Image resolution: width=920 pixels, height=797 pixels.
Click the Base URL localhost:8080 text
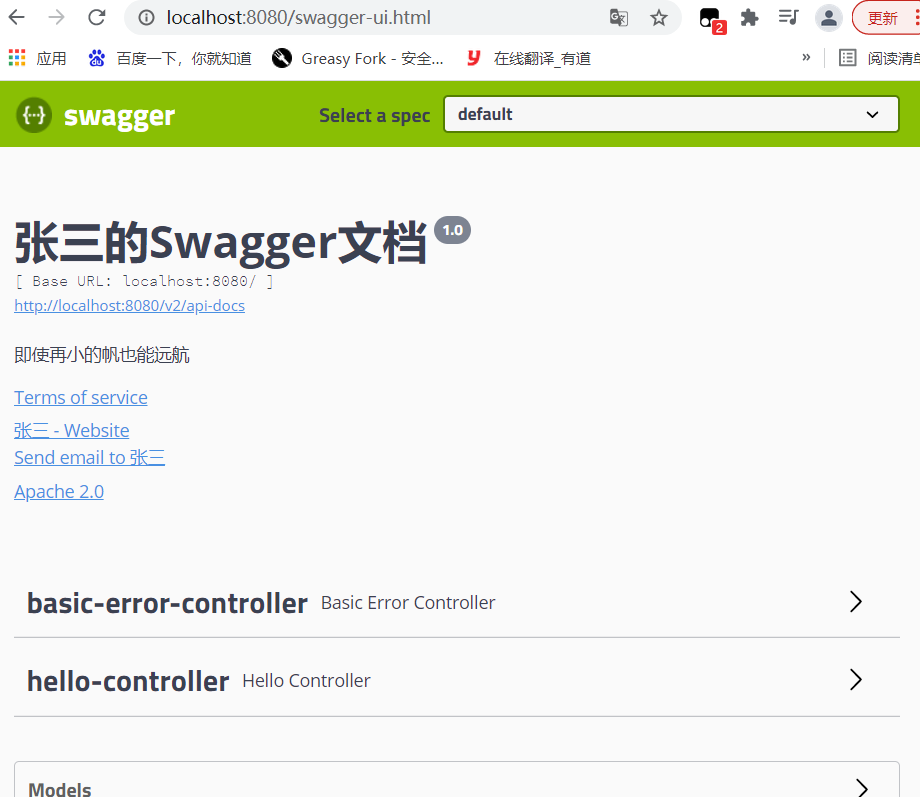pyautogui.click(x=144, y=281)
